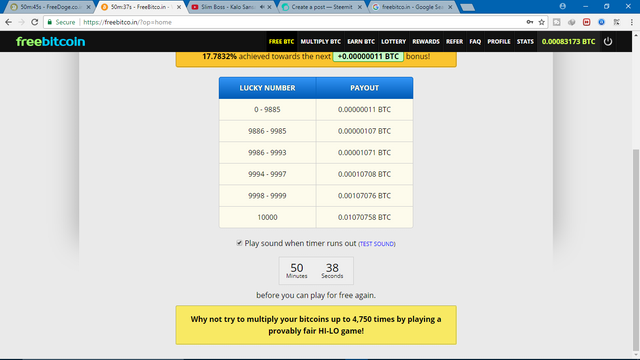Click the yellow HI-LO game promo banner

[x=316, y=325]
